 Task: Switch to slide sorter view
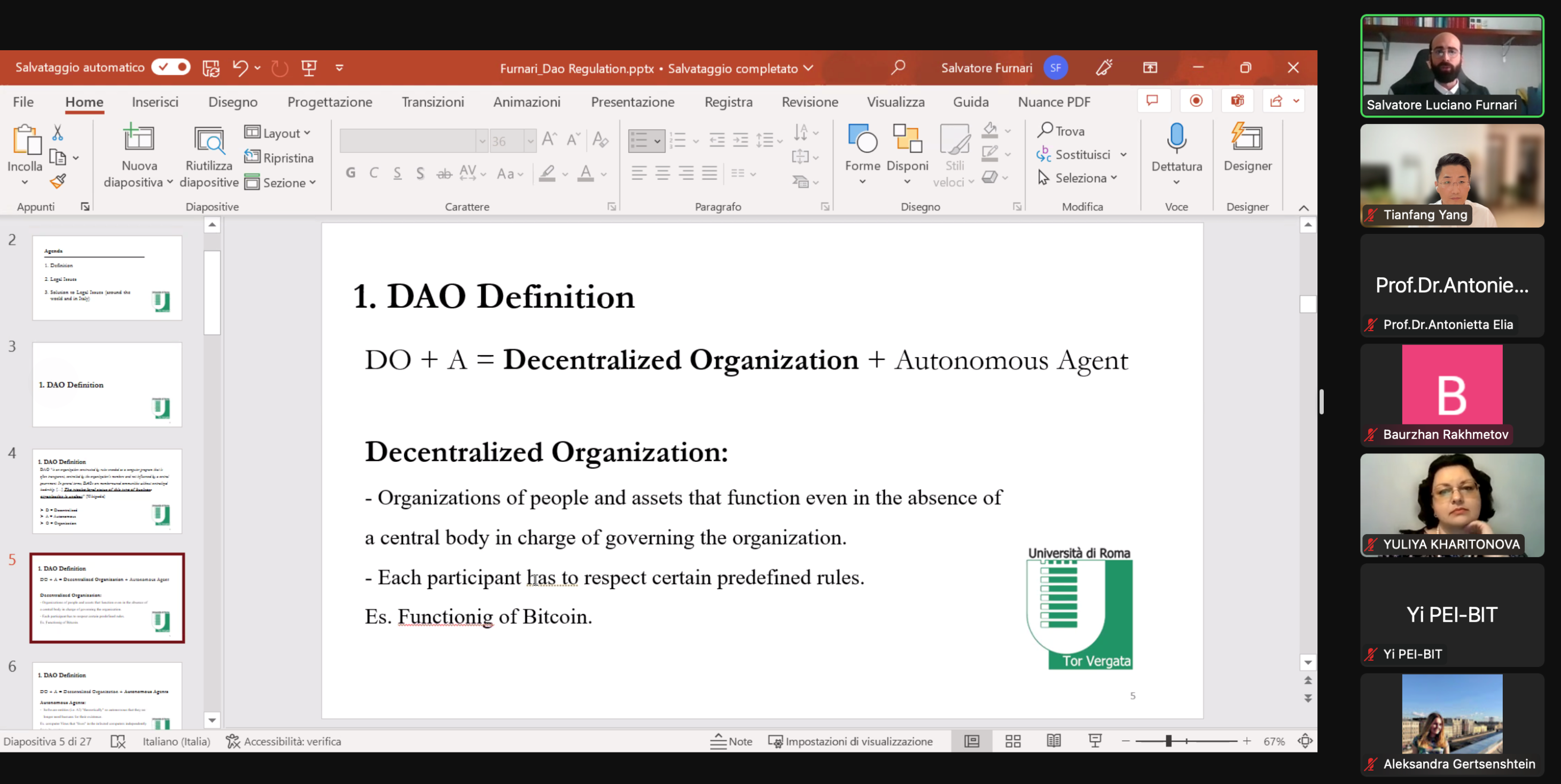coord(1012,741)
